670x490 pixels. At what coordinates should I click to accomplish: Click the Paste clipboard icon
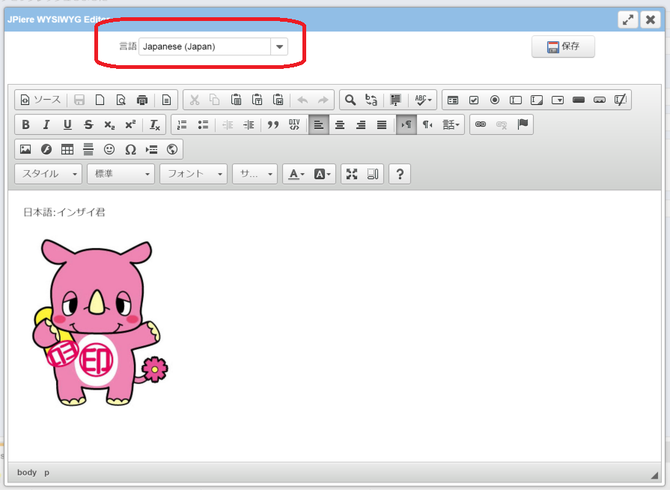click(x=236, y=100)
